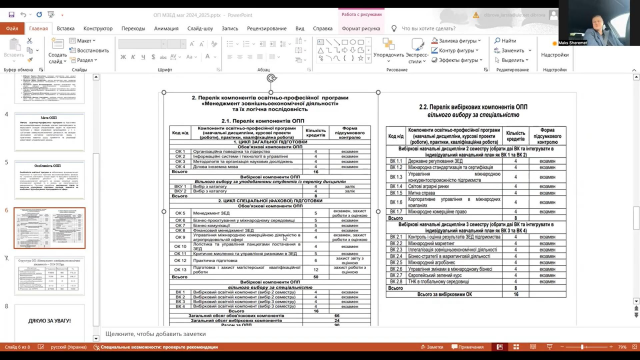This screenshot has width=640, height=360.
Task: Click the Save icon in quick access toolbar
Action: 11,15
